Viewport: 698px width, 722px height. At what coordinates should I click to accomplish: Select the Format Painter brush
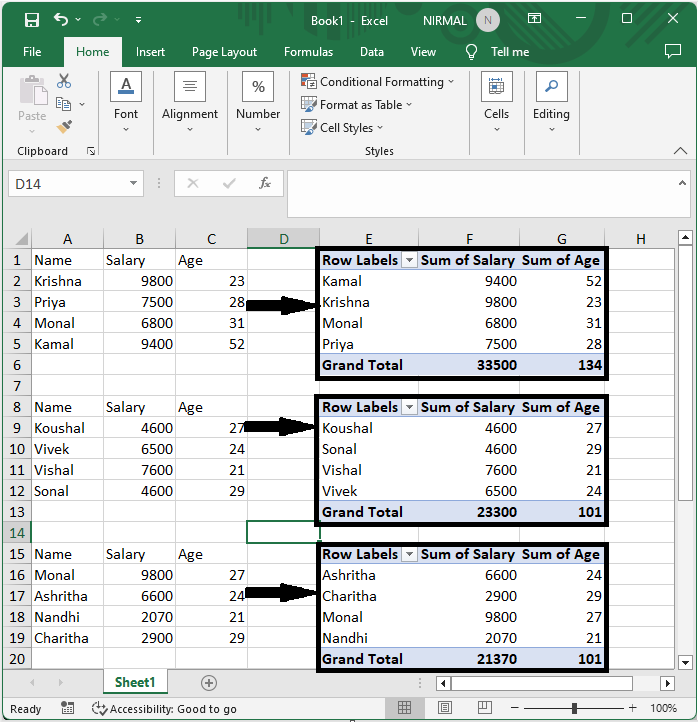[64, 127]
